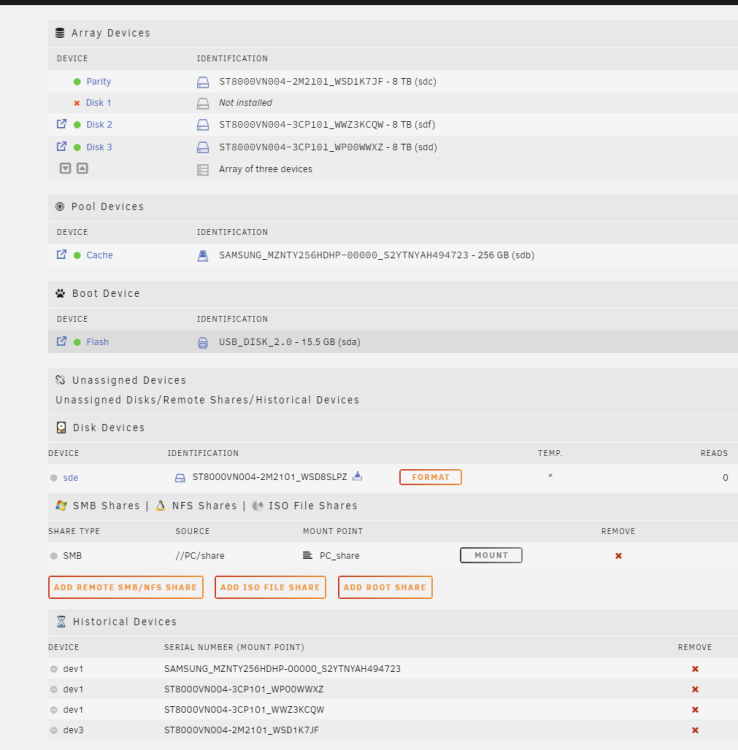Click the ISO File Shares disc icon
The height and width of the screenshot is (750, 738).
coord(258,506)
